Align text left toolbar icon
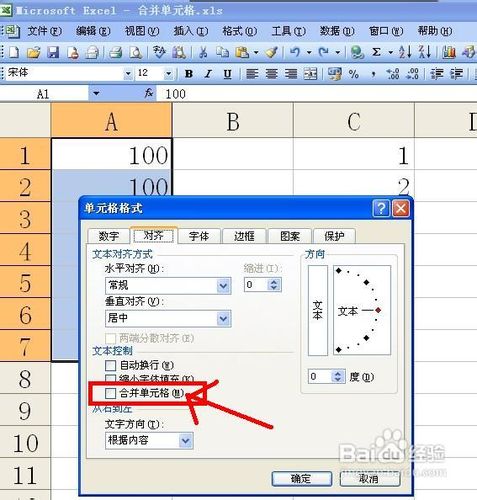Screen dimensions: 477x500 (252, 74)
